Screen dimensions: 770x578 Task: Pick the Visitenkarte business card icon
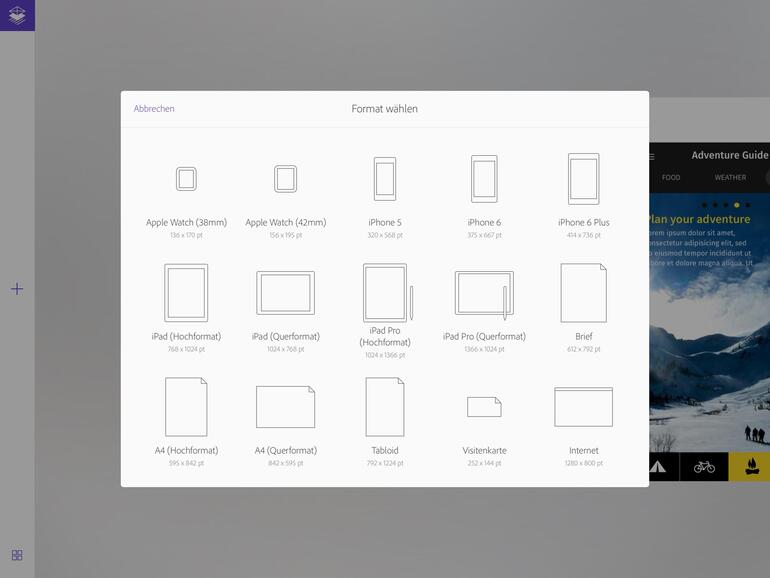click(x=484, y=407)
